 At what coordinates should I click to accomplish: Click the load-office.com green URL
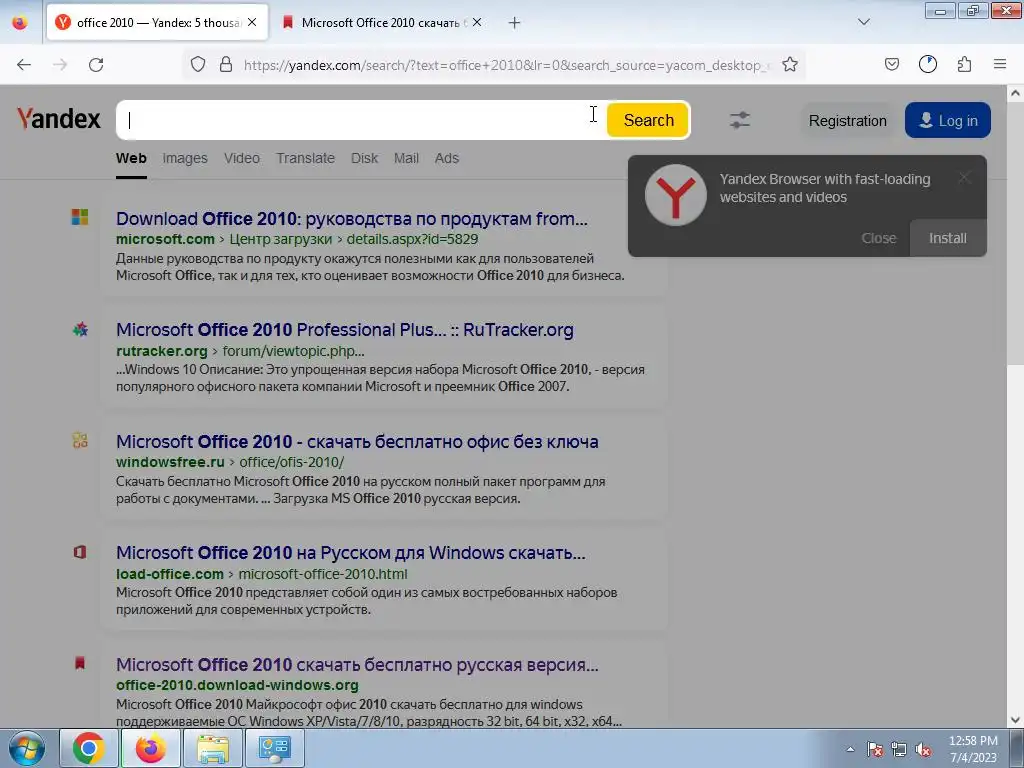click(x=170, y=574)
